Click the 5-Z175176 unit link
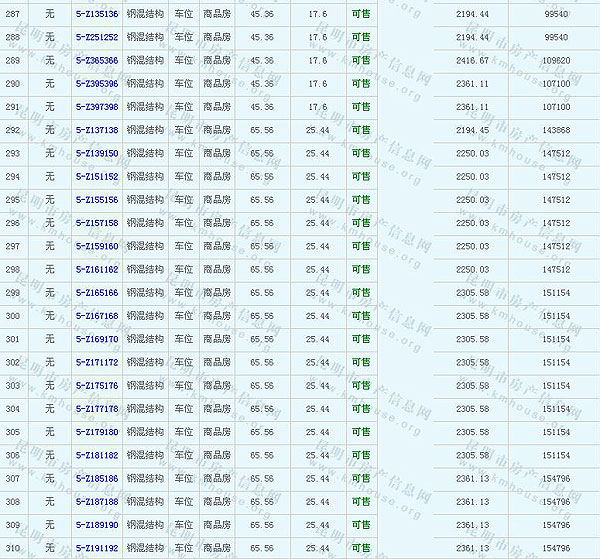 [96, 386]
